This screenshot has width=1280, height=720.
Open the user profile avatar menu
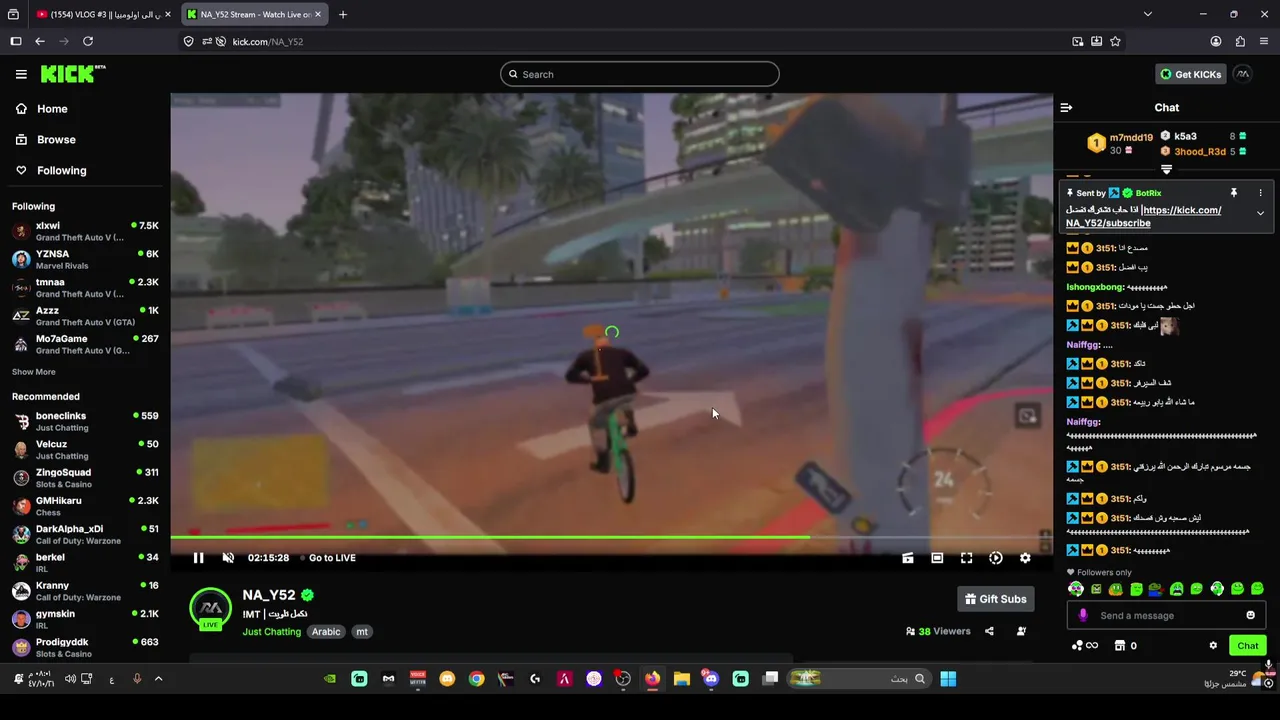point(1242,74)
